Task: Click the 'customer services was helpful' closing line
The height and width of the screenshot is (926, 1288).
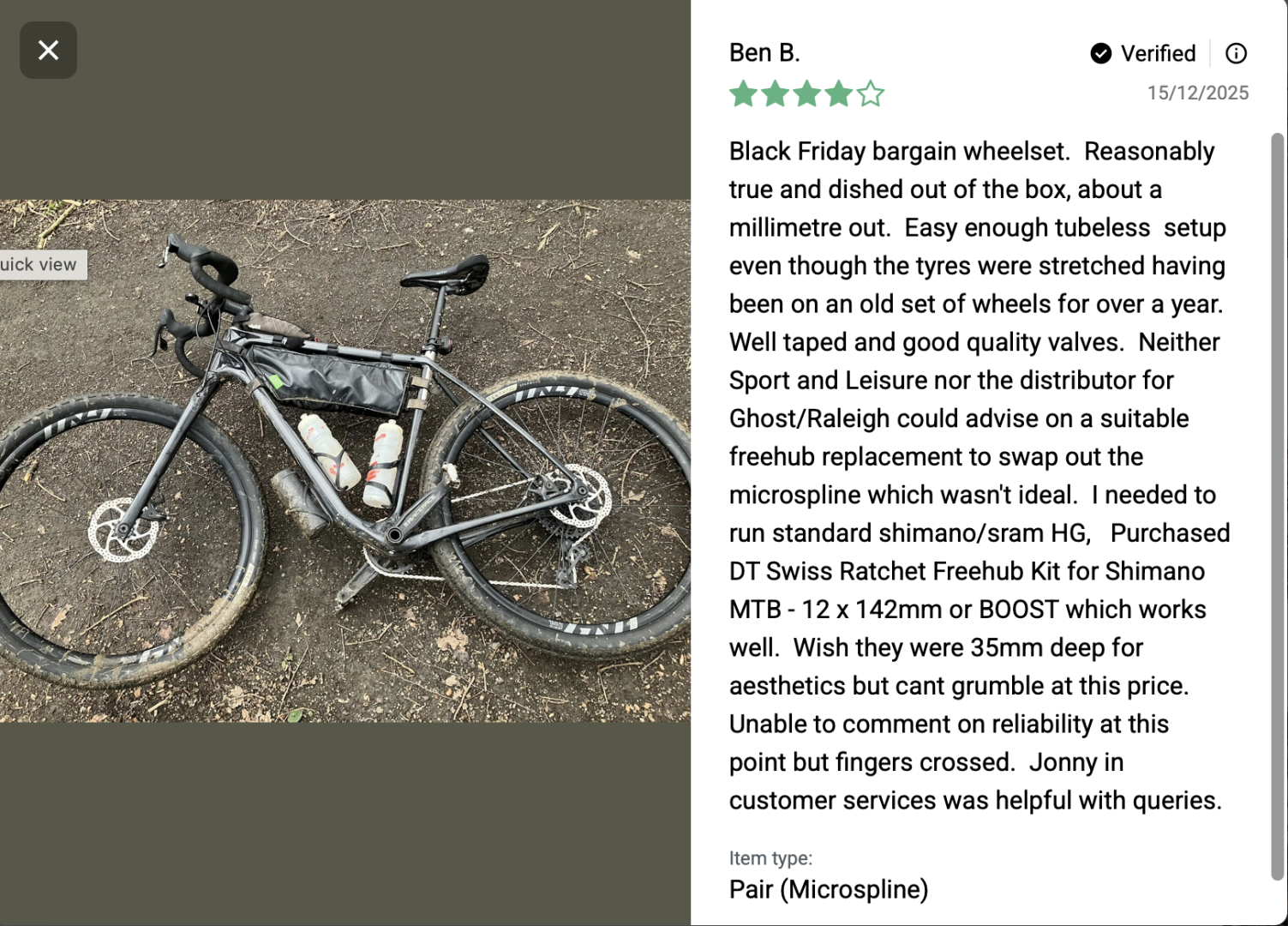Action: (975, 801)
